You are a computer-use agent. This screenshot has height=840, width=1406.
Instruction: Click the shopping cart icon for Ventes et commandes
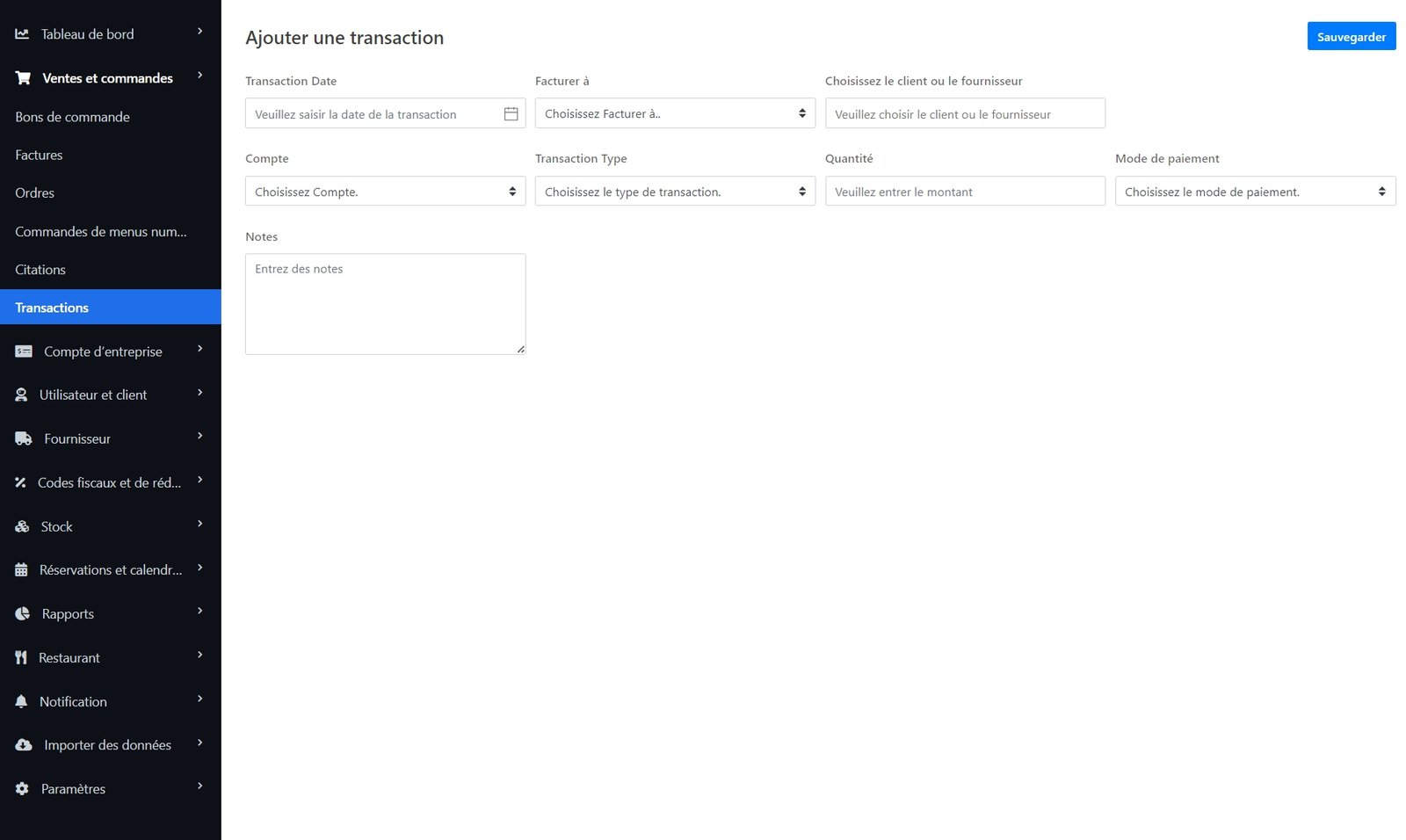coord(23,78)
